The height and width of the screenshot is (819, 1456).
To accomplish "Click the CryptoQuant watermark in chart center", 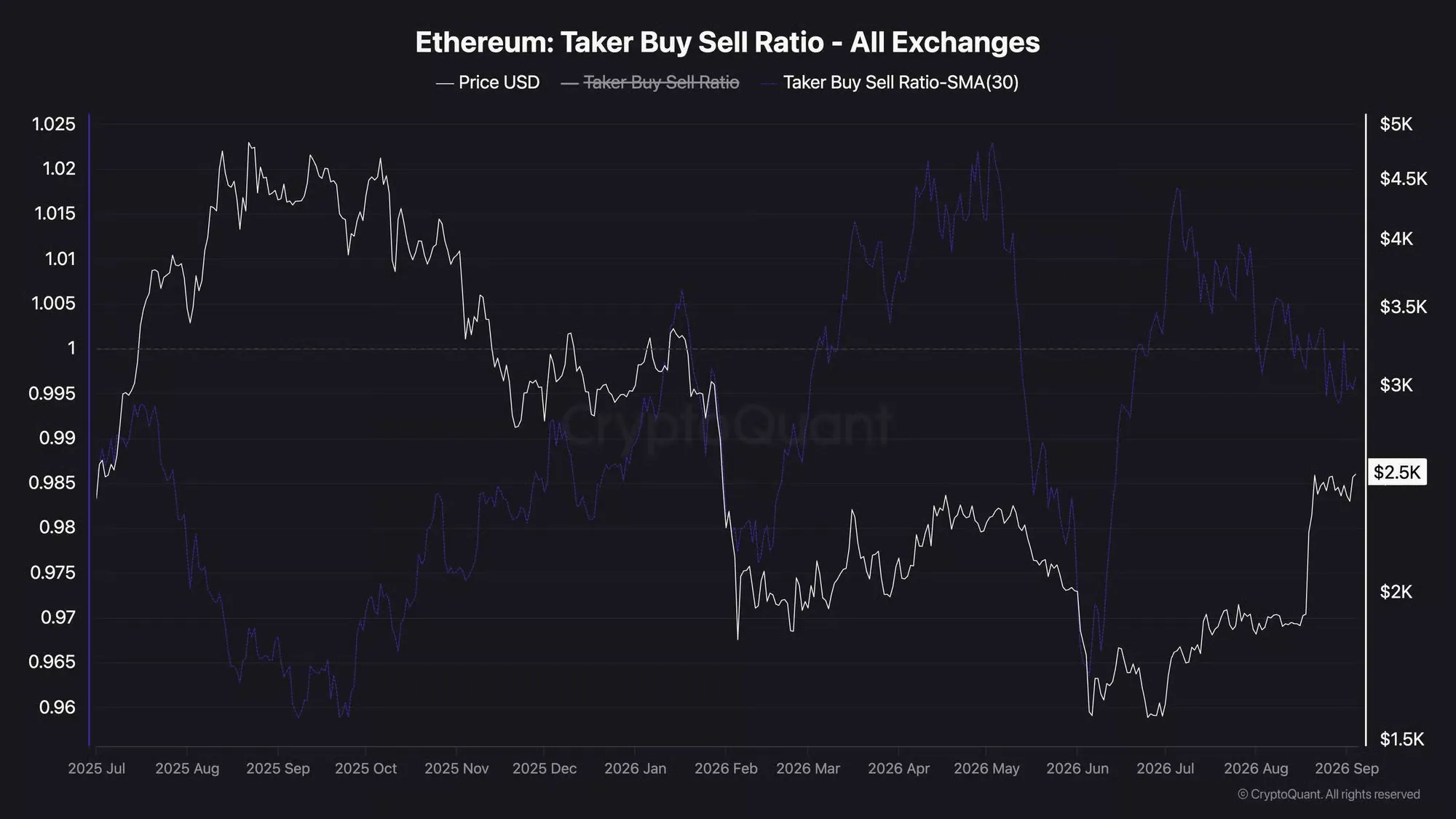I will 727,424.
